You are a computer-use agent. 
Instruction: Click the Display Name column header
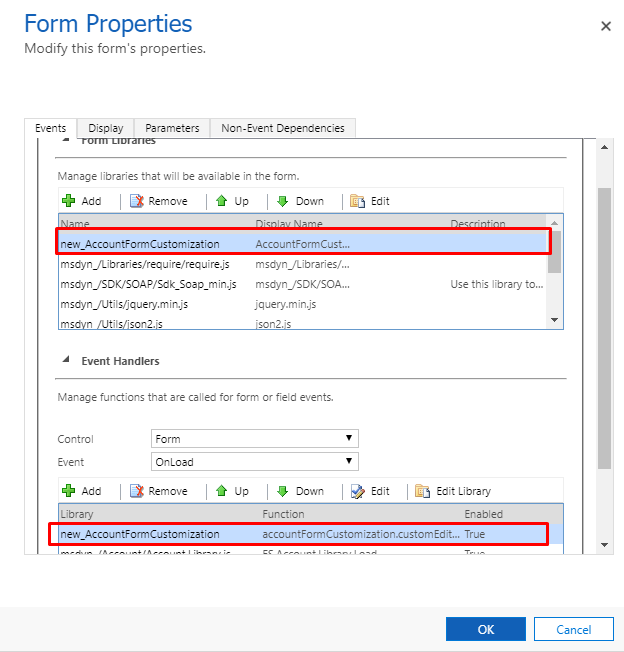point(289,223)
